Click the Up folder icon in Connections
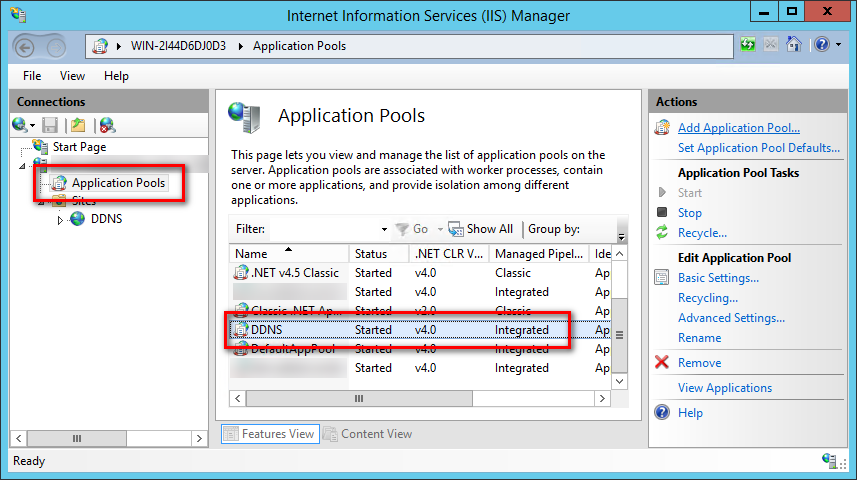Image resolution: width=857 pixels, height=480 pixels. point(79,125)
